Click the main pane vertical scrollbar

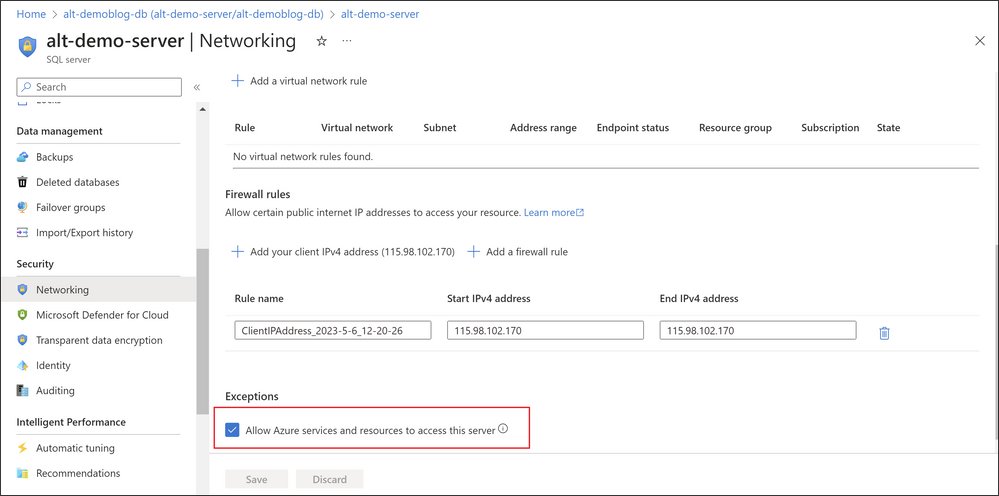pyautogui.click(x=995, y=341)
